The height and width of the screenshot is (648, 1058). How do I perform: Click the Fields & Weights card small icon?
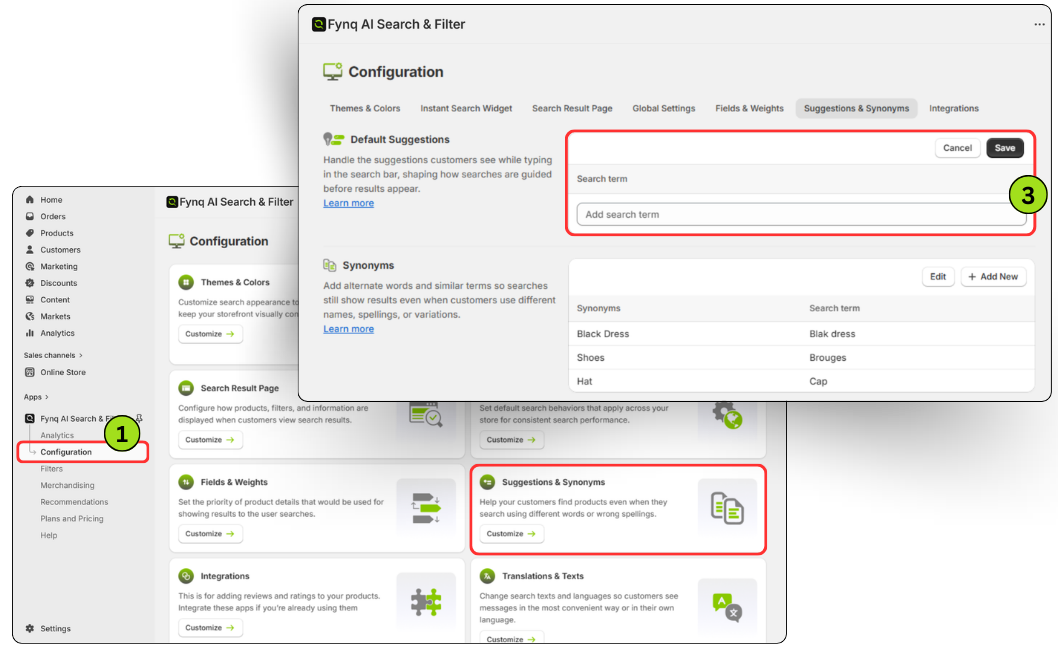tap(186, 482)
